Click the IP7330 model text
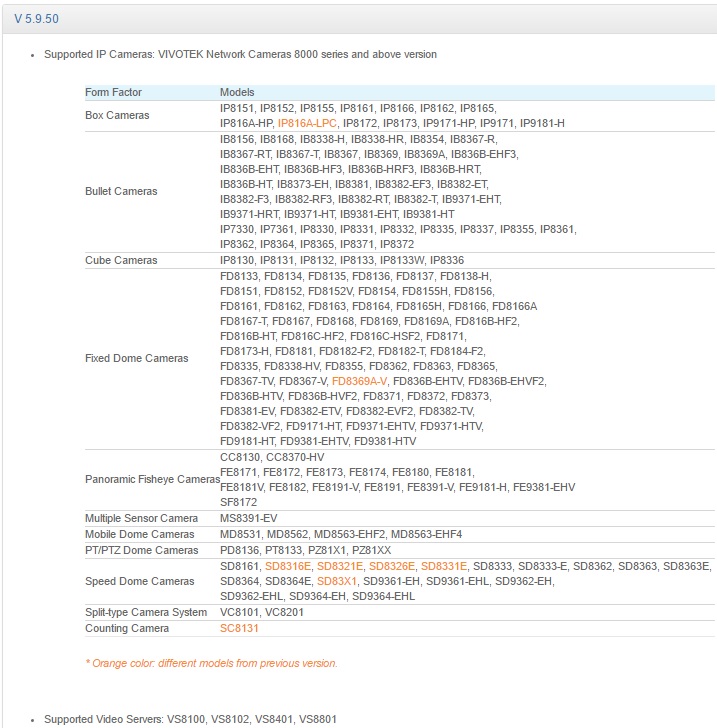The height and width of the screenshot is (728, 717). tap(237, 229)
